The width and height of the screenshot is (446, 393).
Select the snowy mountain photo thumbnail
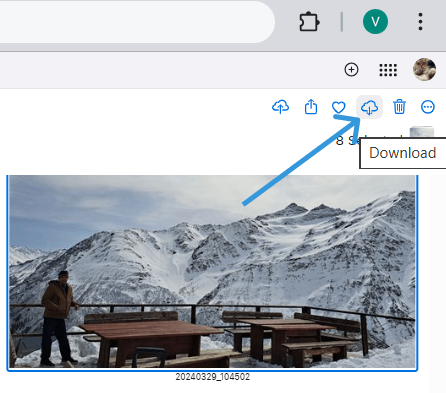point(212,272)
